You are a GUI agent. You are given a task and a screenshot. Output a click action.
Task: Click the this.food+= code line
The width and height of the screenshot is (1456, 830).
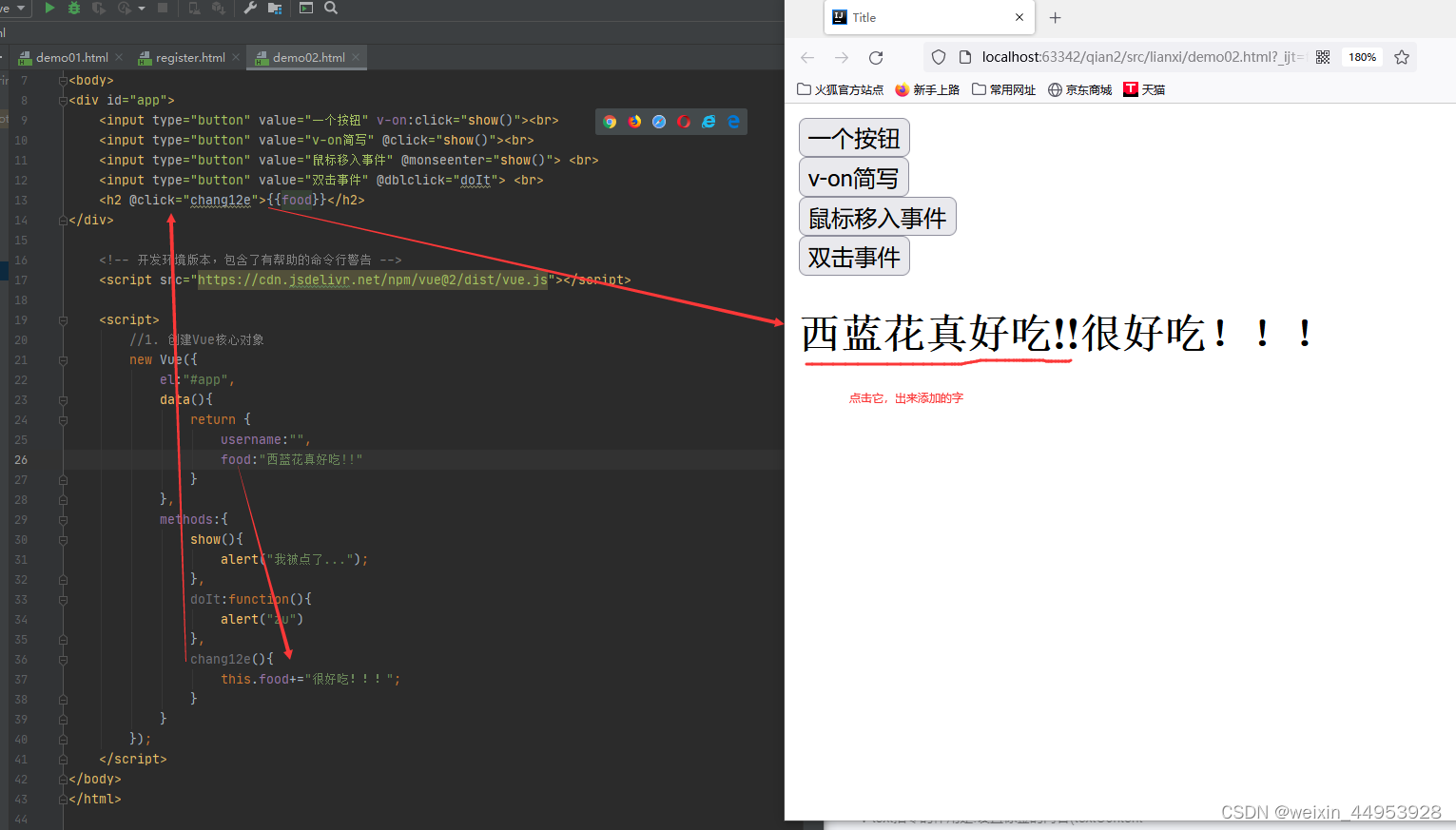[310, 680]
